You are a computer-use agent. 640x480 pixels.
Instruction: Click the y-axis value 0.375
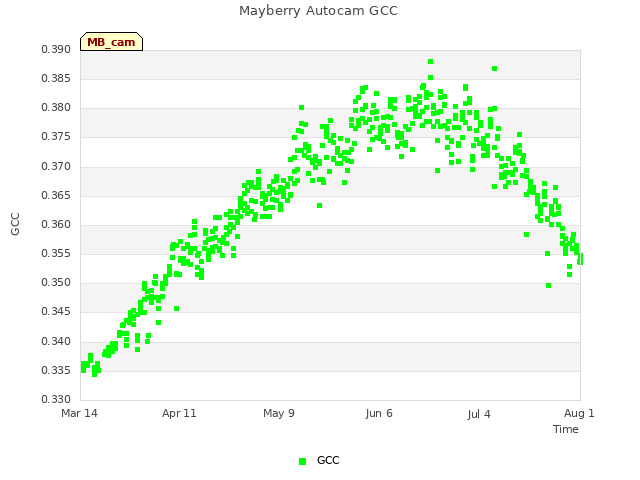(x=56, y=137)
